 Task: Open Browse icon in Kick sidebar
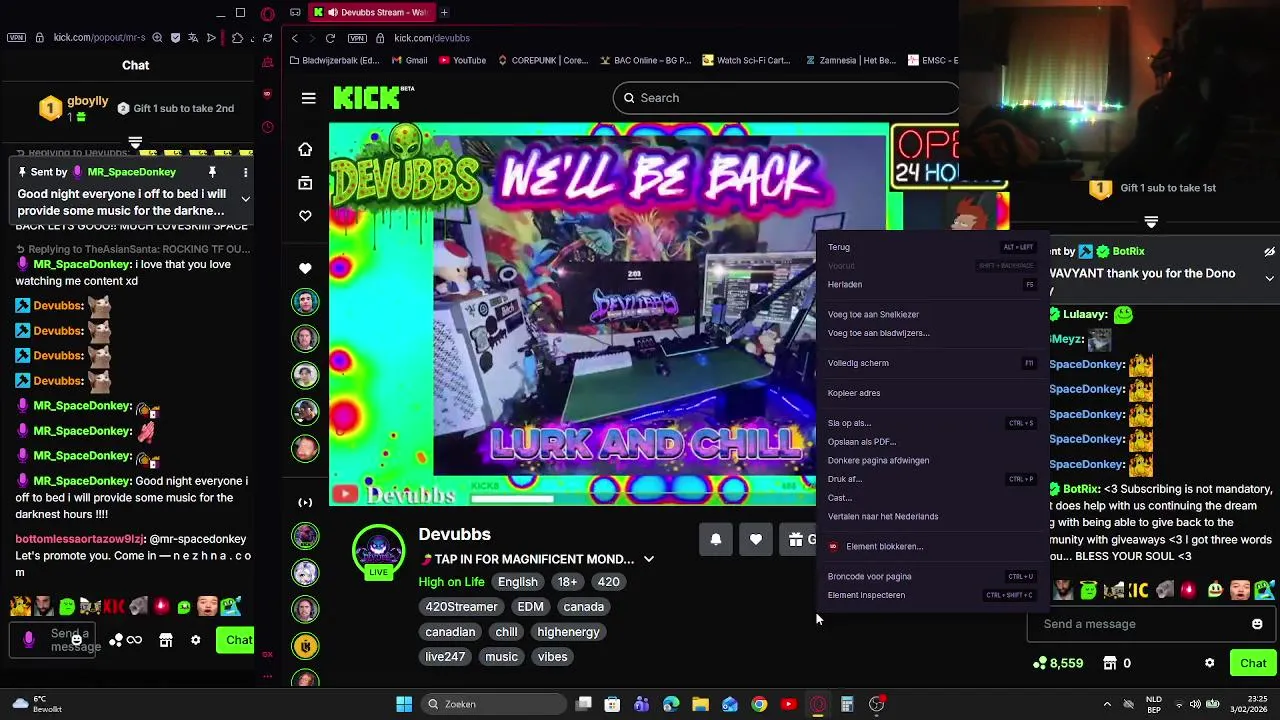pyautogui.click(x=305, y=183)
